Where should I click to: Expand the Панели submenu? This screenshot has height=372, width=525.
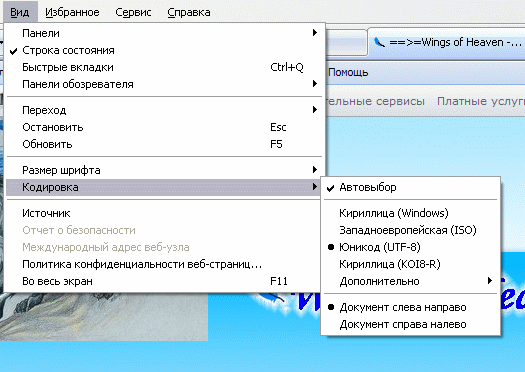click(x=164, y=33)
